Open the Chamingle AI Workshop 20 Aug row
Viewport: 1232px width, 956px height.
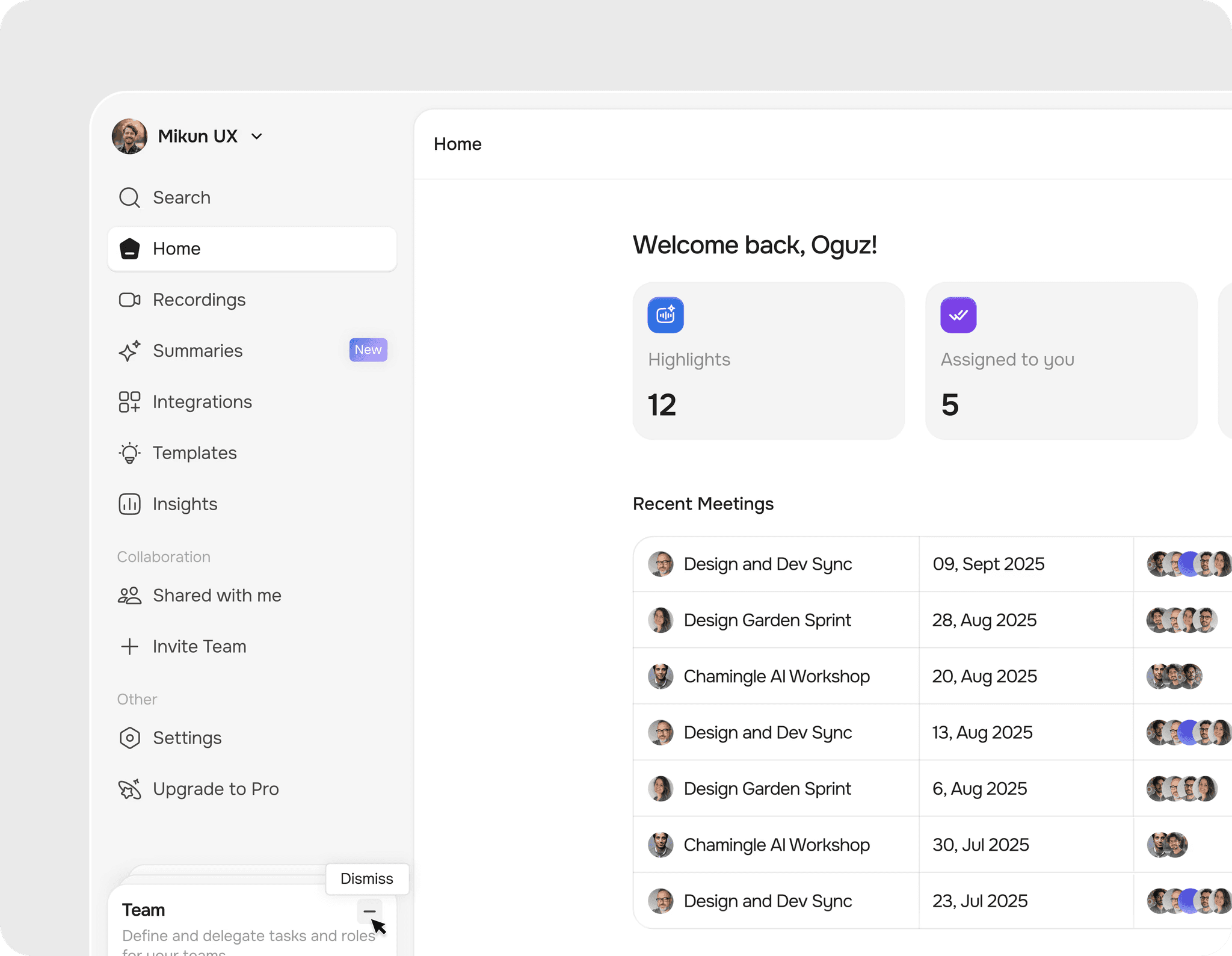tap(776, 676)
